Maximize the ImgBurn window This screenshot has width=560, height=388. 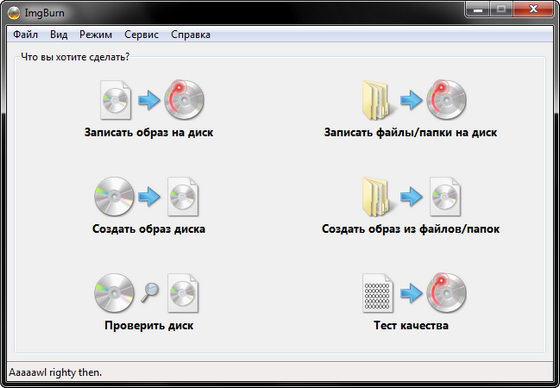[501, 9]
